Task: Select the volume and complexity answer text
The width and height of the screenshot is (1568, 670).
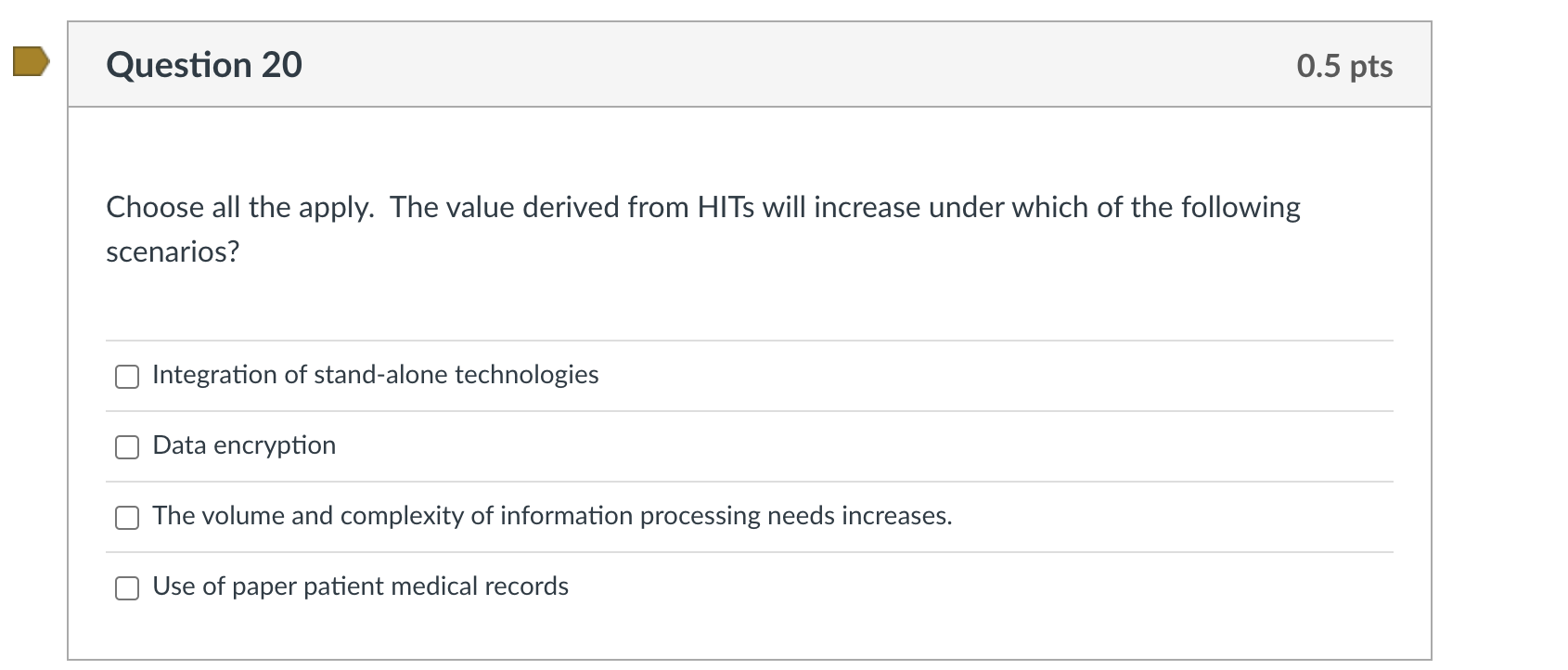Action: click(552, 517)
